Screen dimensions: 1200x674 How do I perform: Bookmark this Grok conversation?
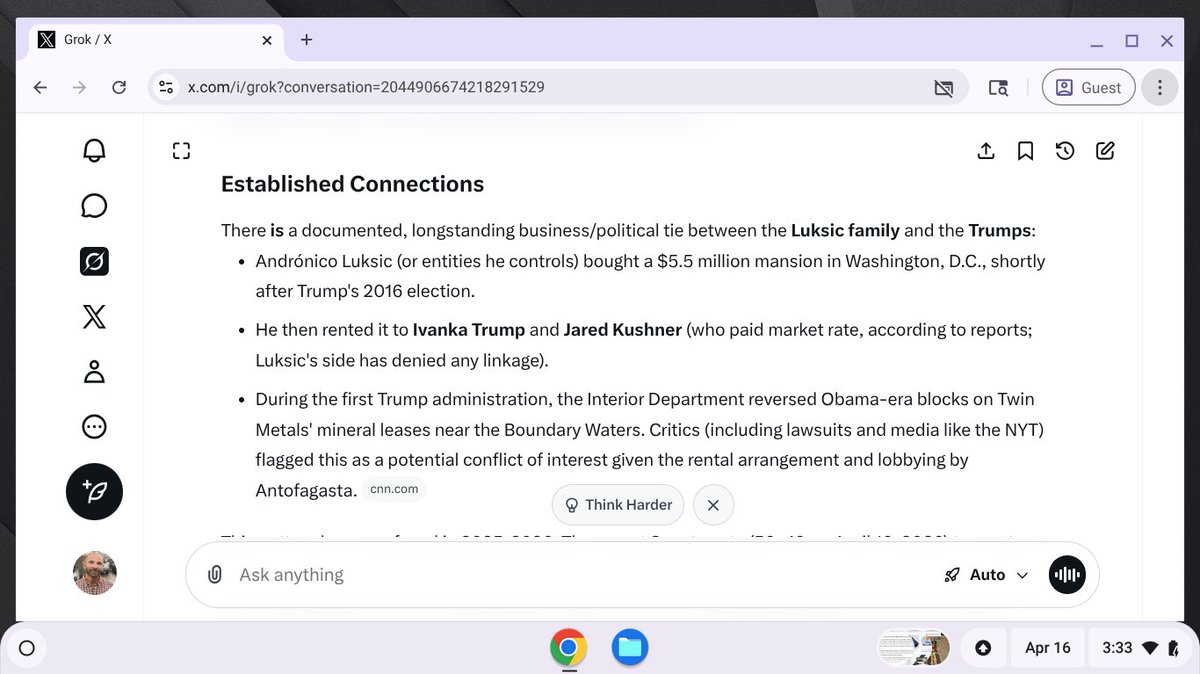pyautogui.click(x=1025, y=150)
